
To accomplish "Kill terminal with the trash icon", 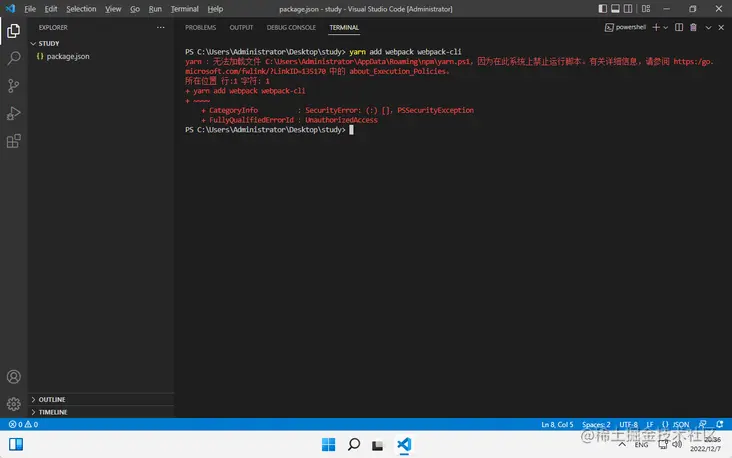I will (693, 28).
